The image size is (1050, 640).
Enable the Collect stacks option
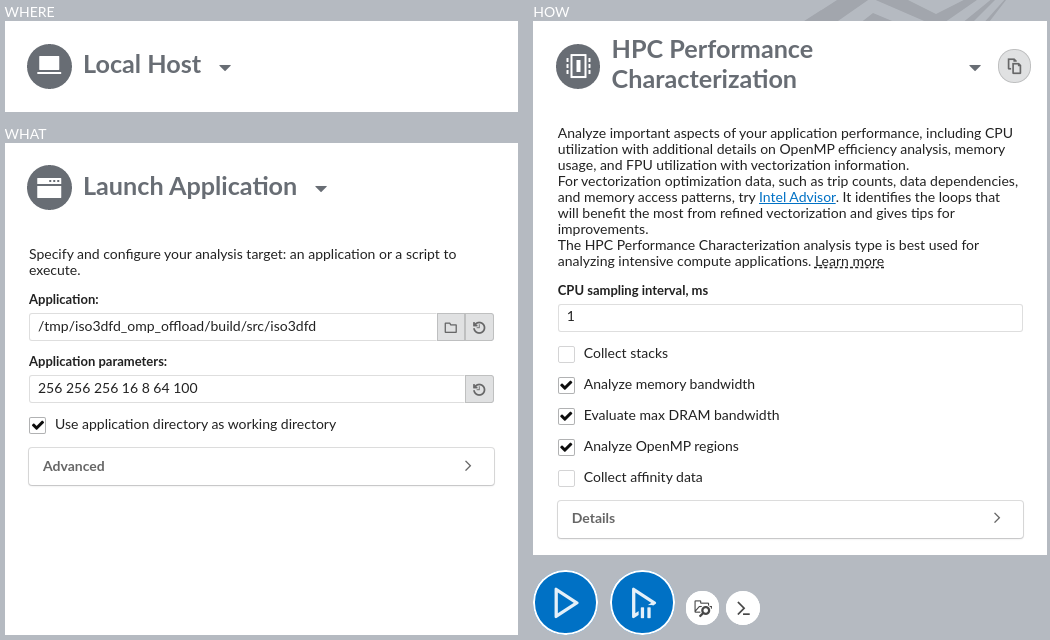pos(566,354)
